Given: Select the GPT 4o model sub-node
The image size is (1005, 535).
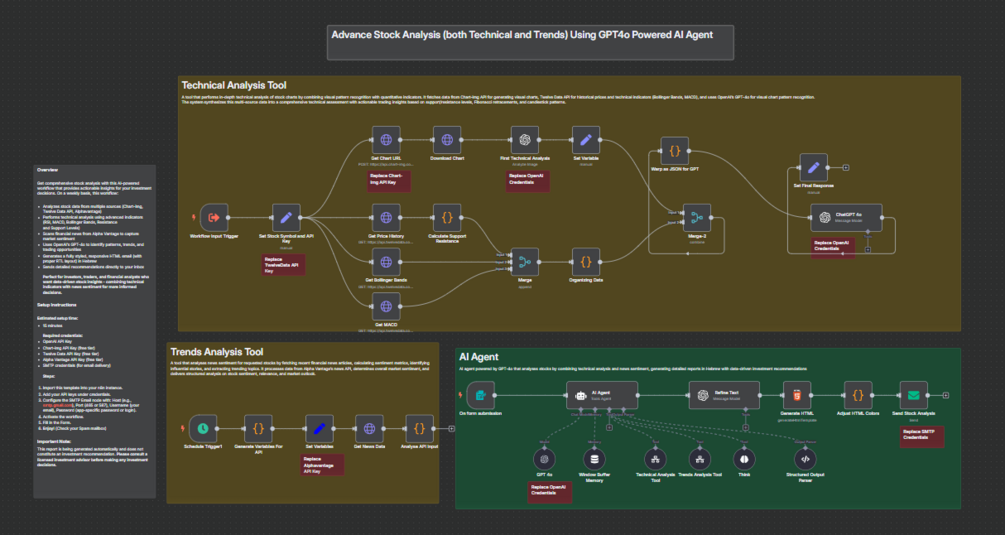Looking at the screenshot, I should [x=544, y=459].
